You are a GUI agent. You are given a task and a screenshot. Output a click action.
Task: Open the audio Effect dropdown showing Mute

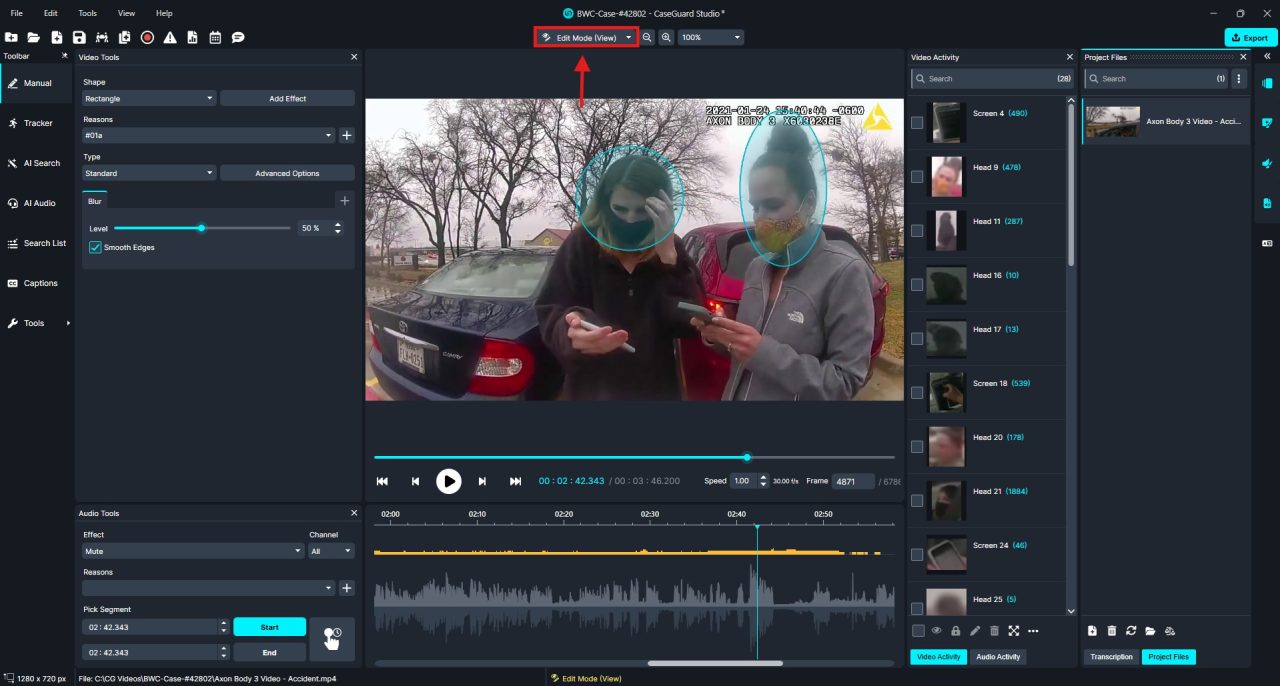coord(192,550)
